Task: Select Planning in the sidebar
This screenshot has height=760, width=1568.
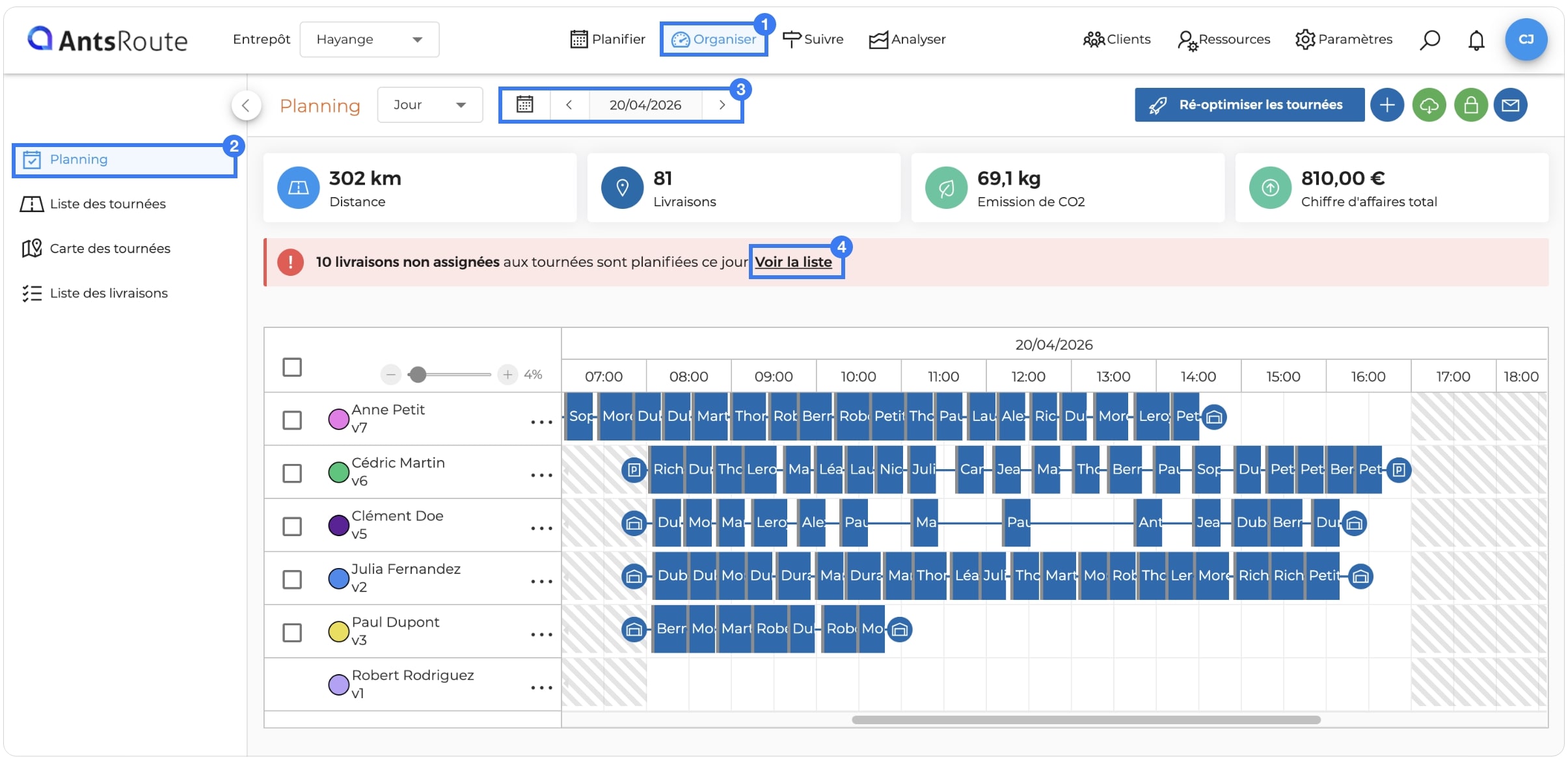Action: pos(124,159)
